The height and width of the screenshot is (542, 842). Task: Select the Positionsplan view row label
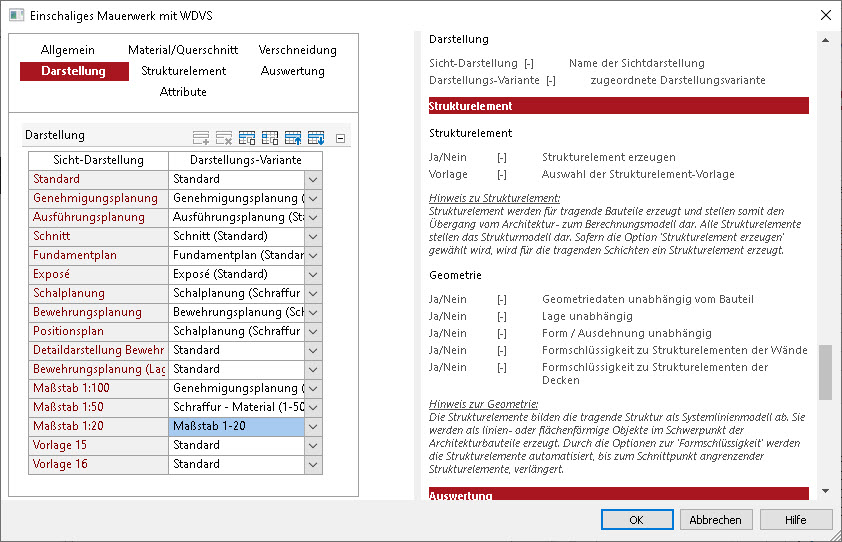pyautogui.click(x=98, y=331)
